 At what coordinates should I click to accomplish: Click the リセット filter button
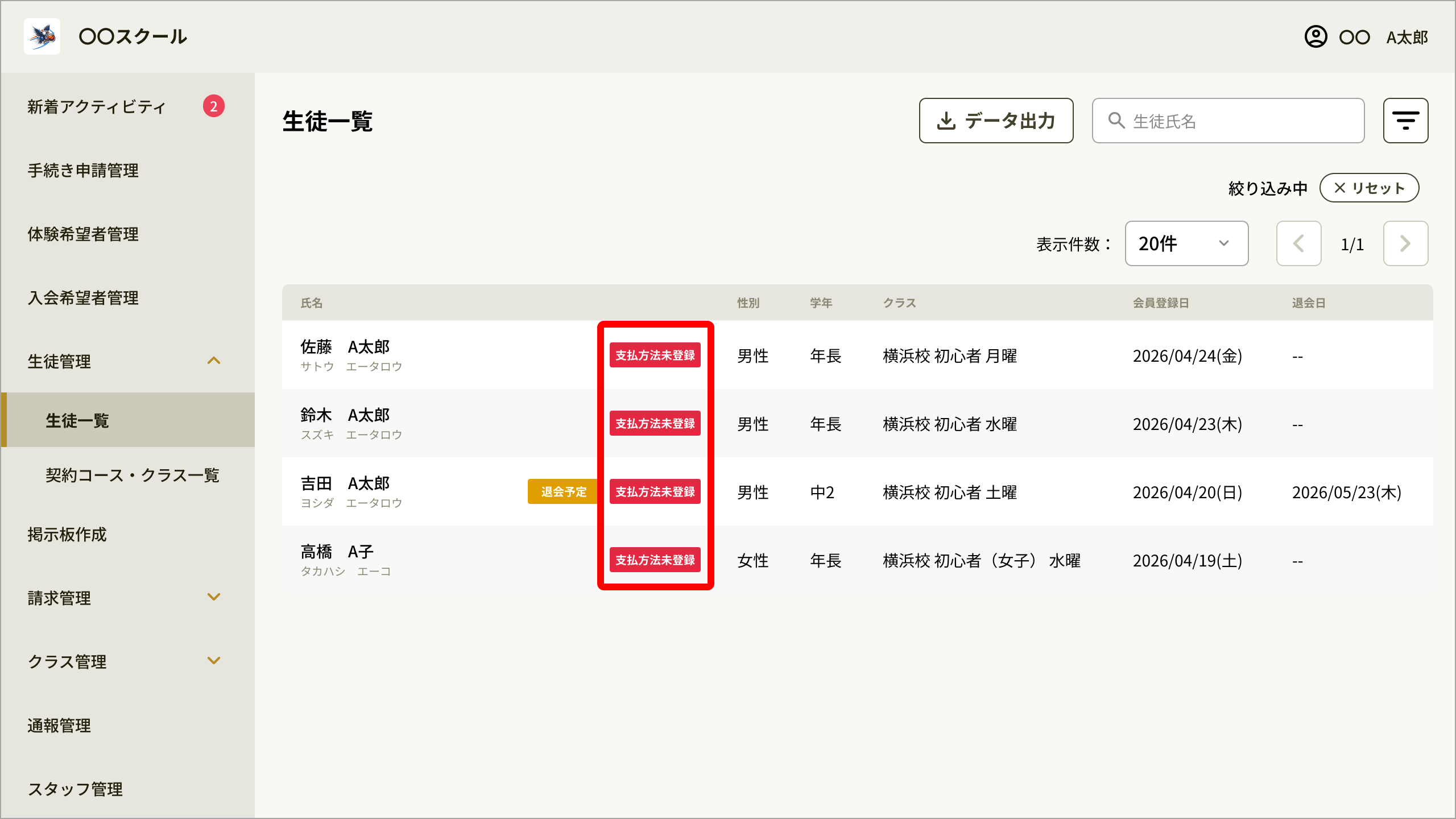[1369, 188]
